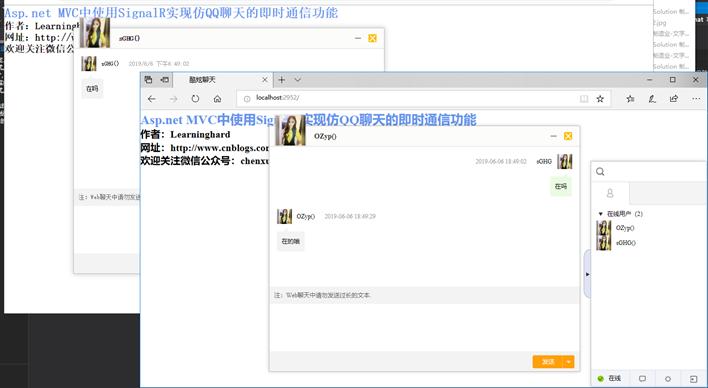Click OZyp() avatar in chat header
The width and height of the screenshot is (708, 388).
(290, 130)
